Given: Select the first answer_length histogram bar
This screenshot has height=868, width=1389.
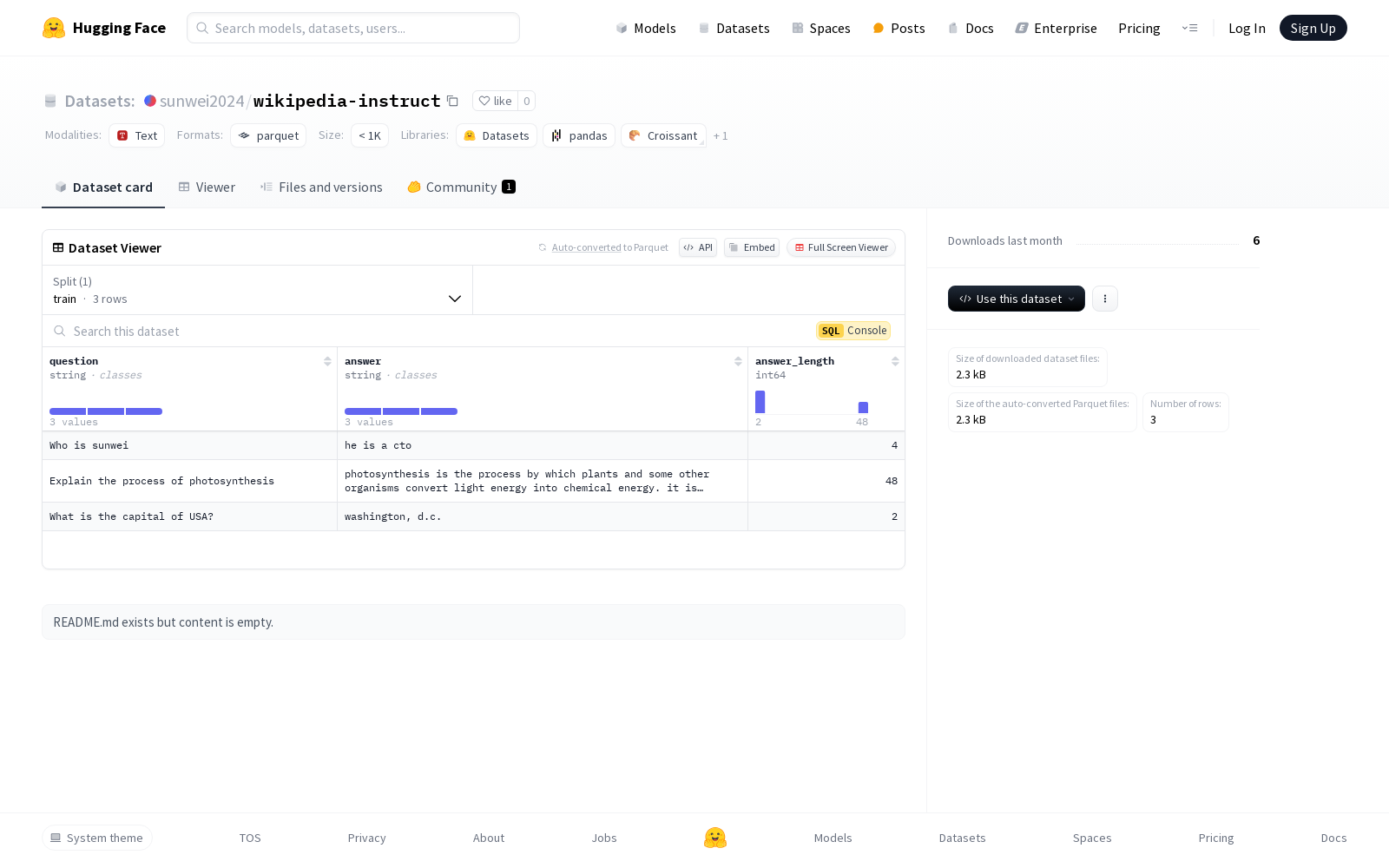Looking at the screenshot, I should click(760, 402).
